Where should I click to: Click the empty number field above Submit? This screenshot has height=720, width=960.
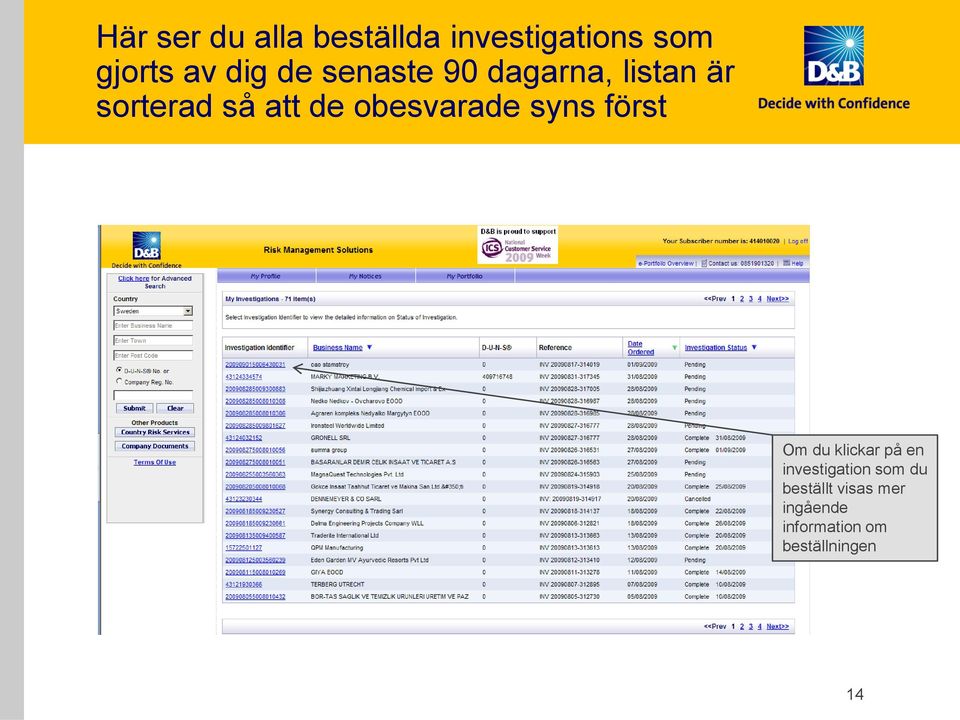pyautogui.click(x=153, y=395)
